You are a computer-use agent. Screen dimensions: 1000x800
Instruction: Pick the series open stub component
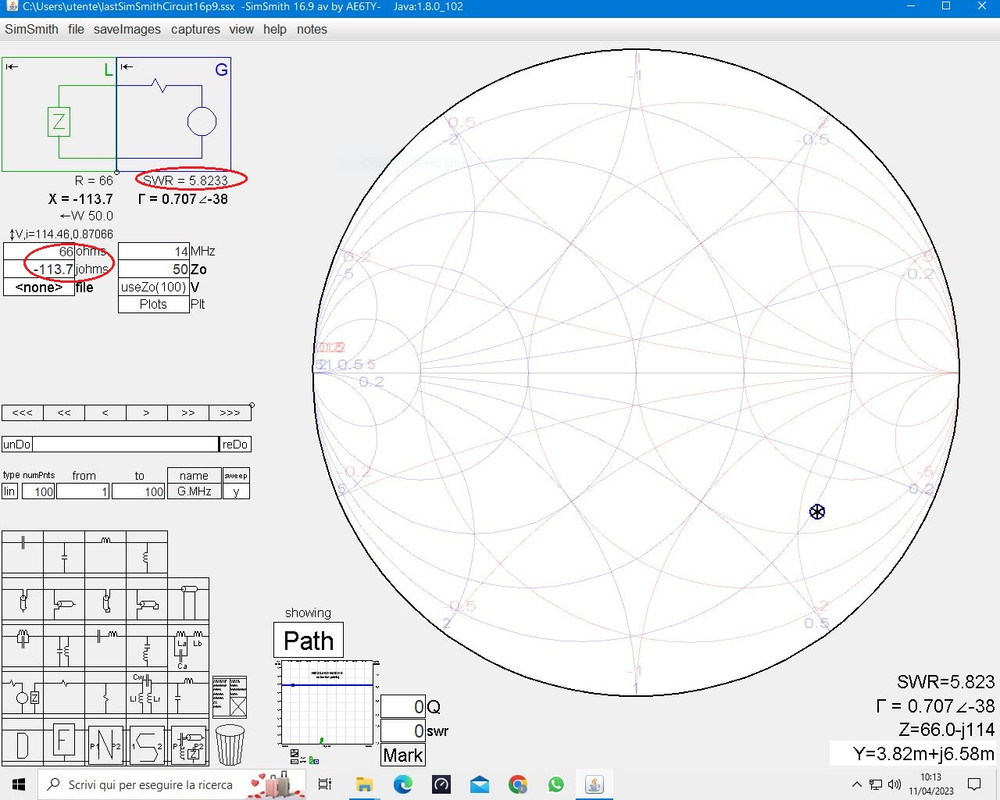[x=64, y=600]
